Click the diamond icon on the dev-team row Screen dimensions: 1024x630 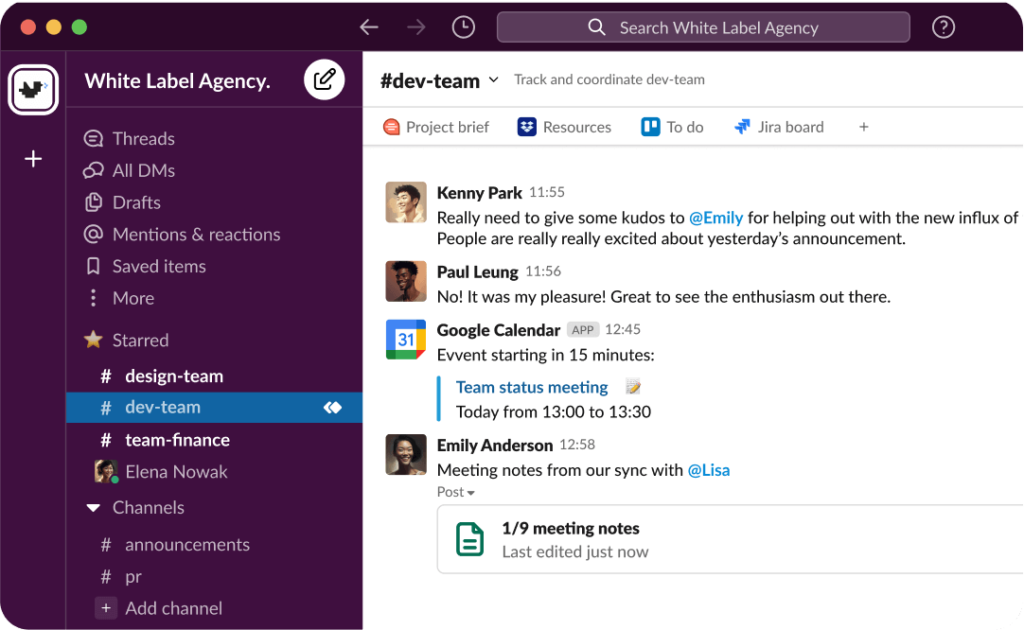click(x=332, y=407)
